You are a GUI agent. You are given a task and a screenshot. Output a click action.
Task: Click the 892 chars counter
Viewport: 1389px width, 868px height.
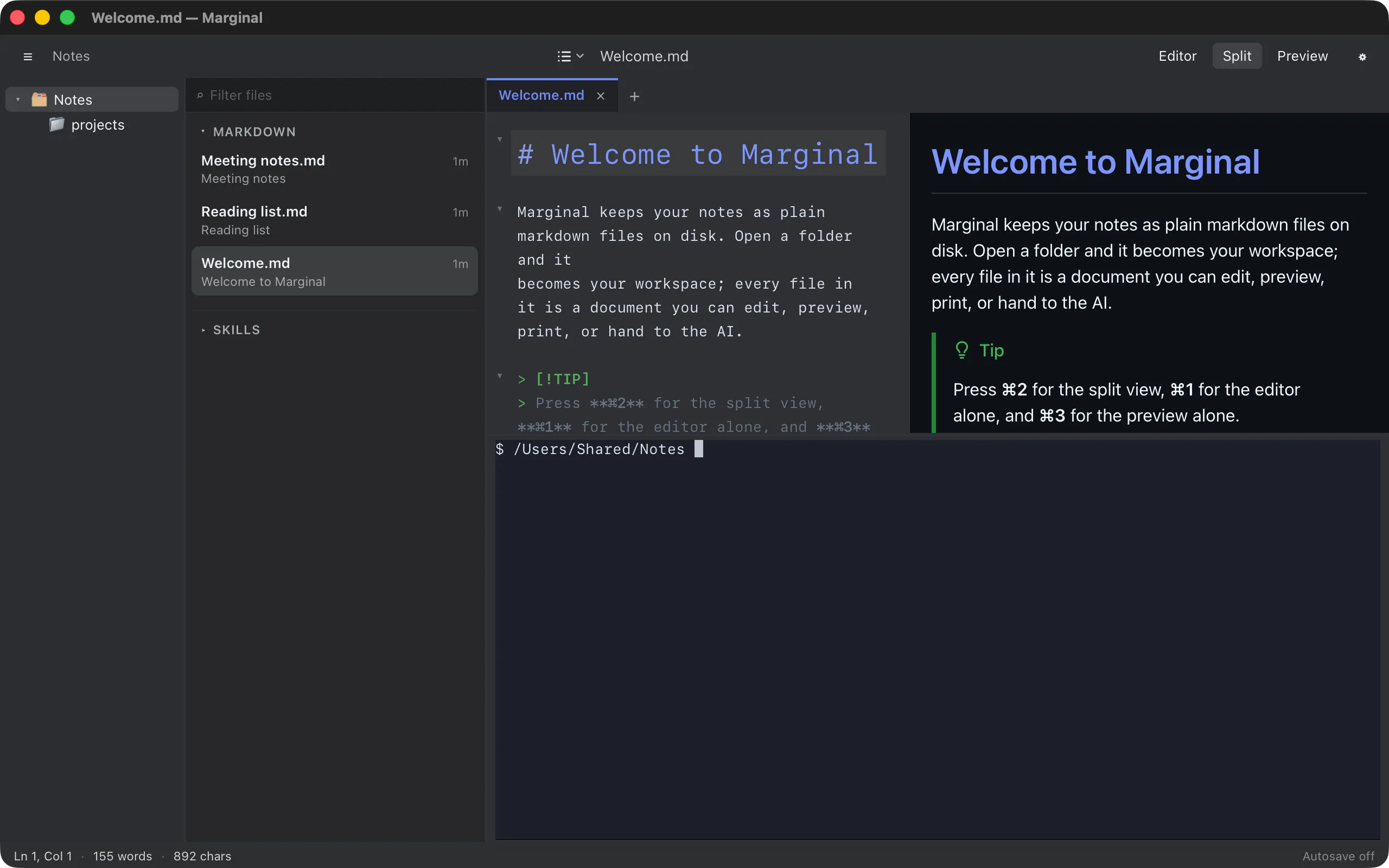[202, 856]
